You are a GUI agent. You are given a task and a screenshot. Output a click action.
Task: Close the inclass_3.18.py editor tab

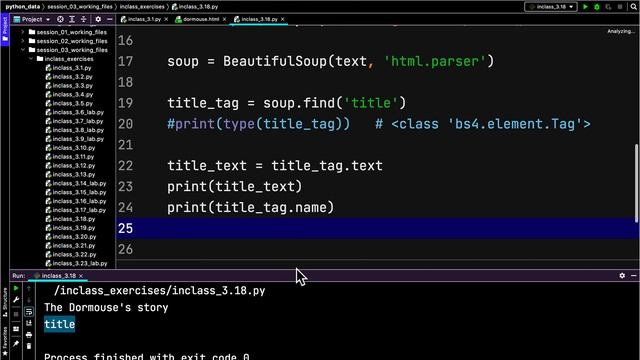pos(282,19)
